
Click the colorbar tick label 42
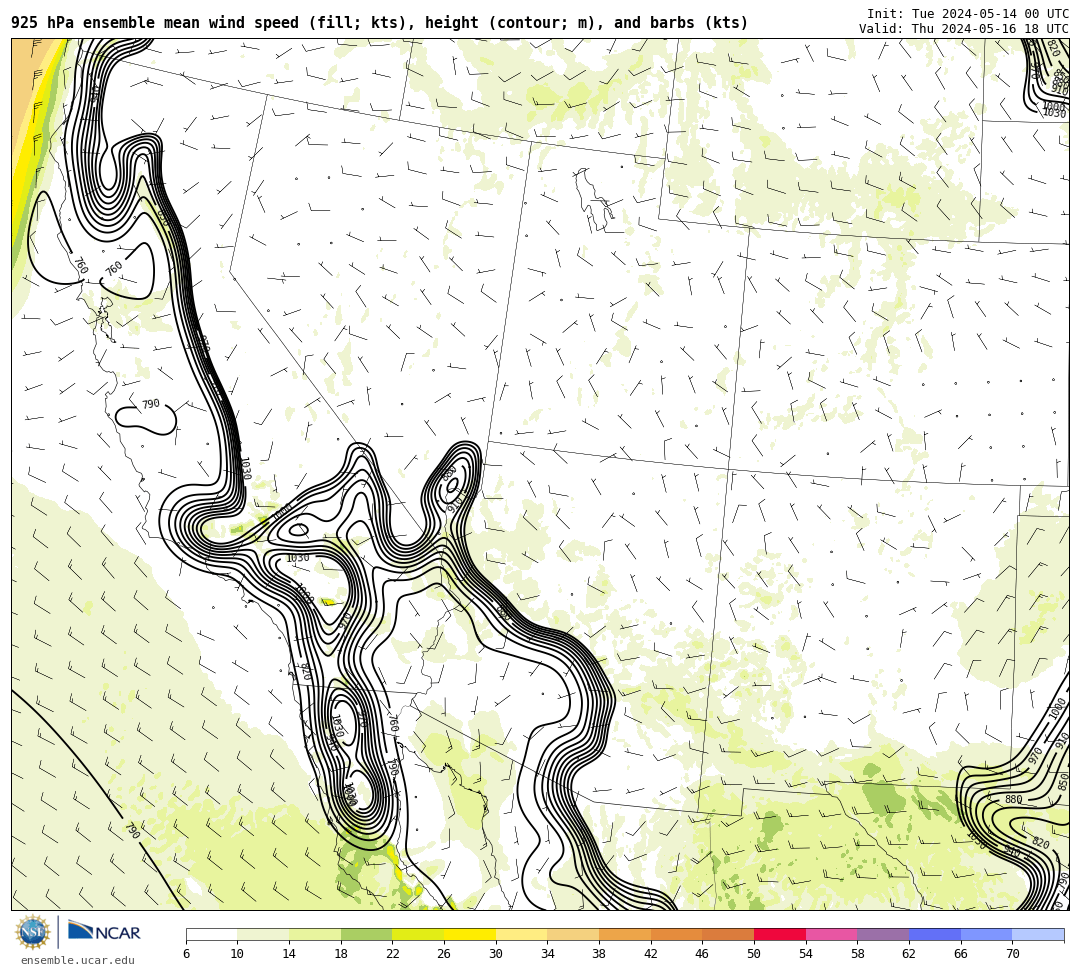(x=650, y=954)
